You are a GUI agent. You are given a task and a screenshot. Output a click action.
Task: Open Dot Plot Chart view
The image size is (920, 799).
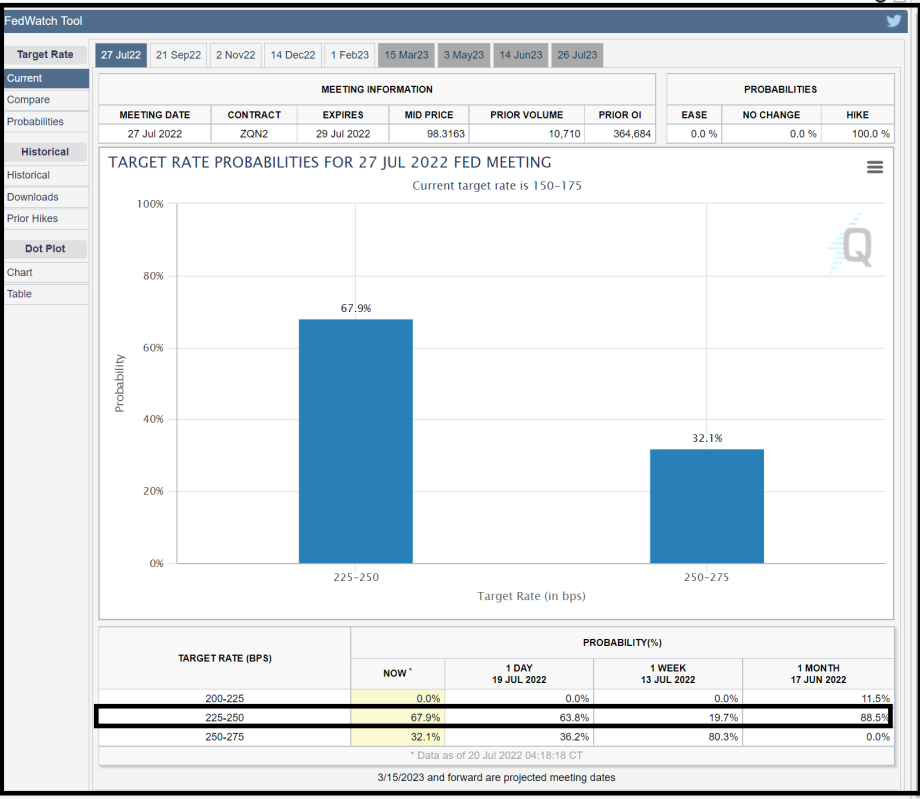pos(20,272)
